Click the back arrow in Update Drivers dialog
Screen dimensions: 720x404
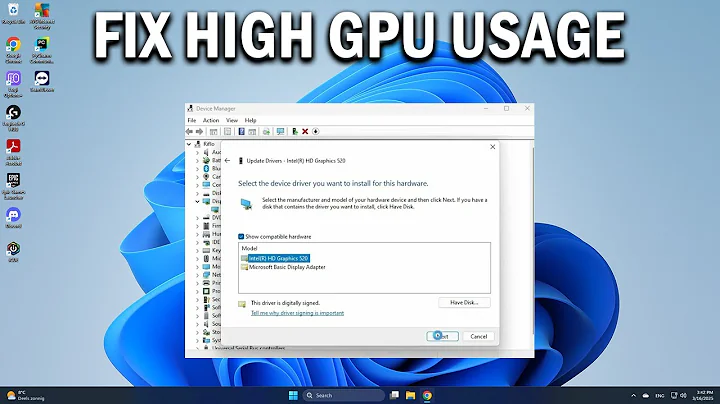(x=227, y=161)
